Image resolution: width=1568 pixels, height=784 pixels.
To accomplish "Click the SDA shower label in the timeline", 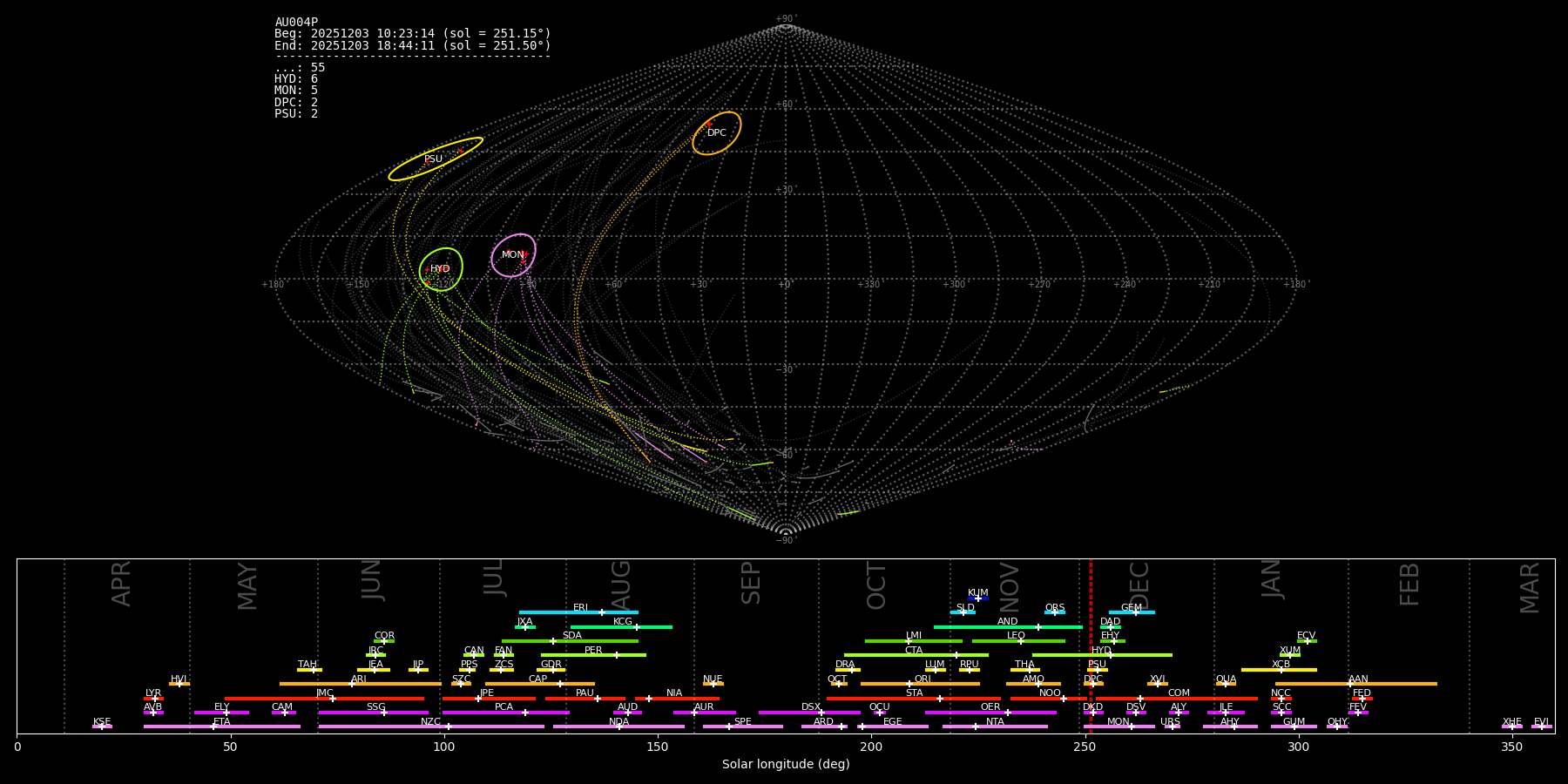I will click(x=571, y=636).
